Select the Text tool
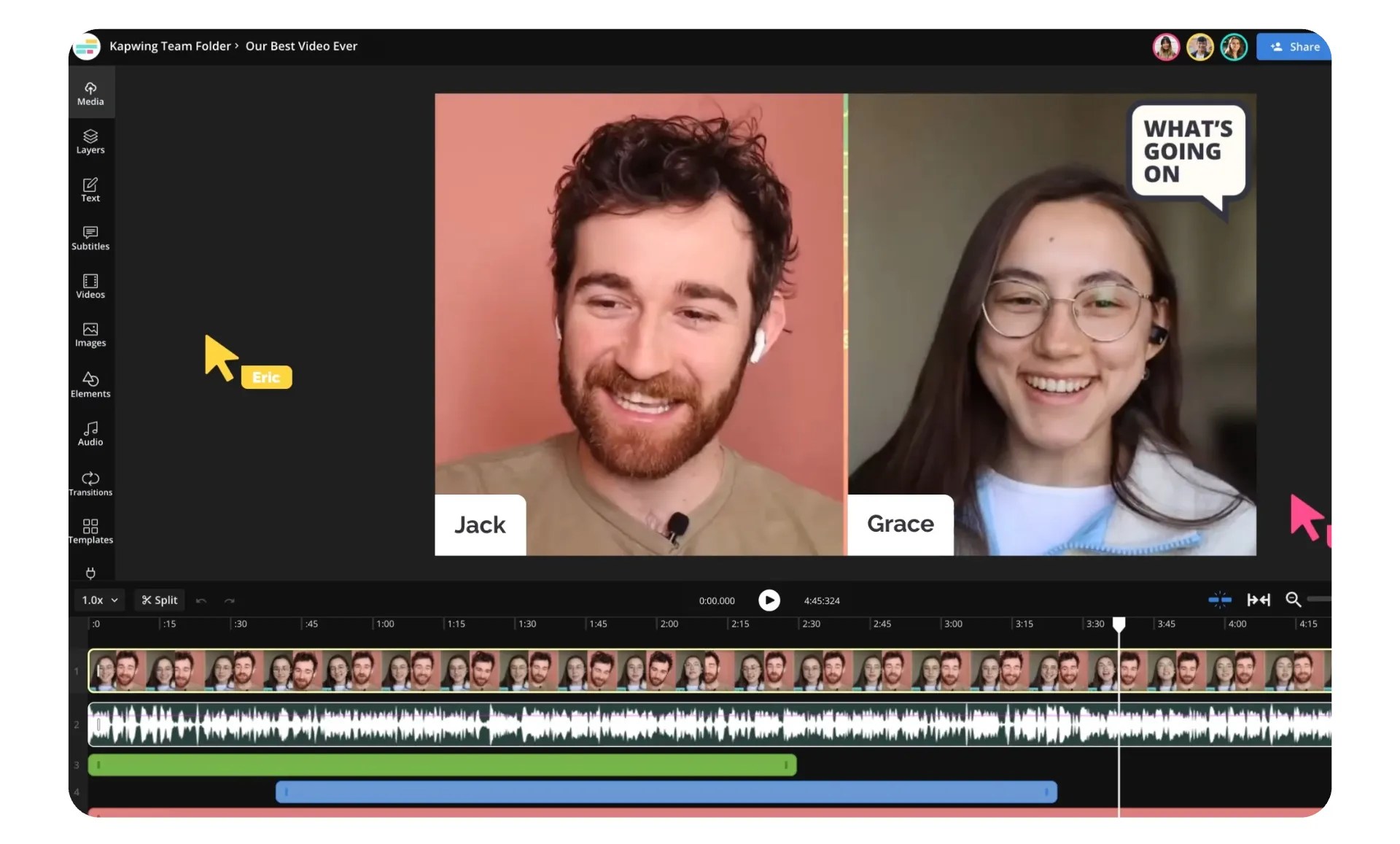 pos(90,190)
